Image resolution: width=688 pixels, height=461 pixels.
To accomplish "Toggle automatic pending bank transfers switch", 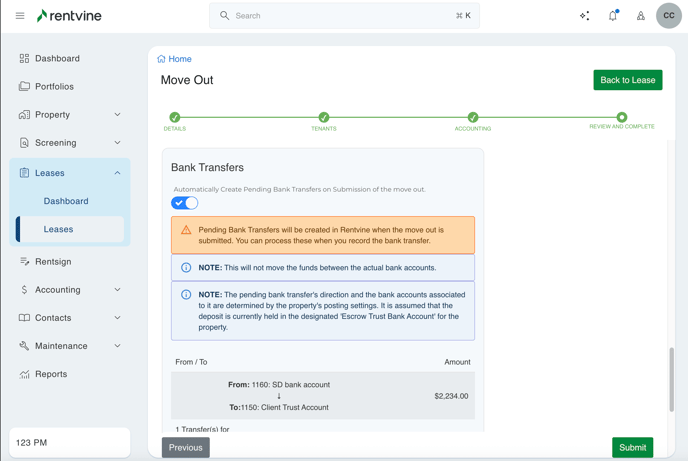I will pos(185,203).
